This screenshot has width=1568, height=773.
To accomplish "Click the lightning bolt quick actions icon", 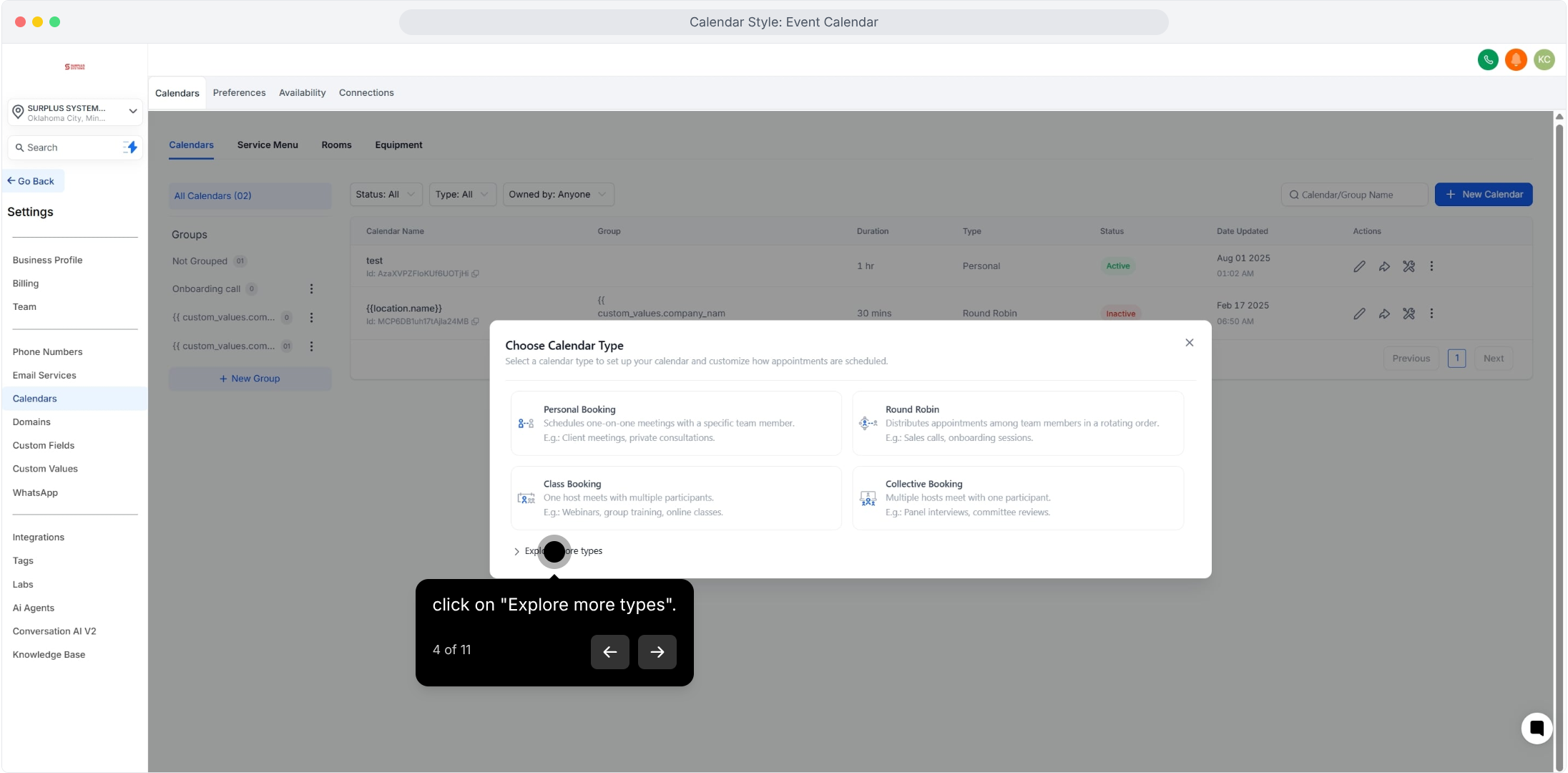I will coord(131,147).
